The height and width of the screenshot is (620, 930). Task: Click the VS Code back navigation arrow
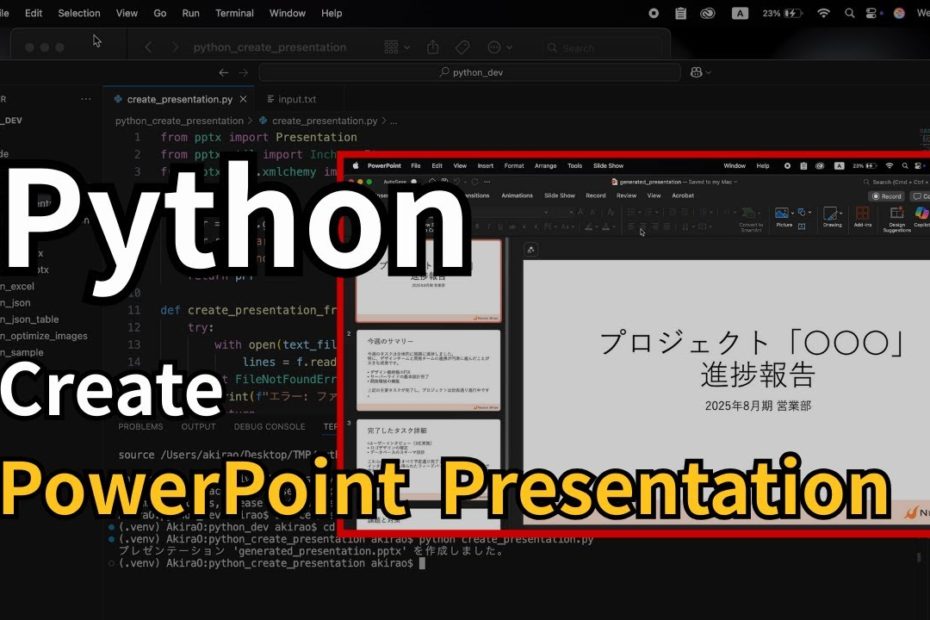223,72
